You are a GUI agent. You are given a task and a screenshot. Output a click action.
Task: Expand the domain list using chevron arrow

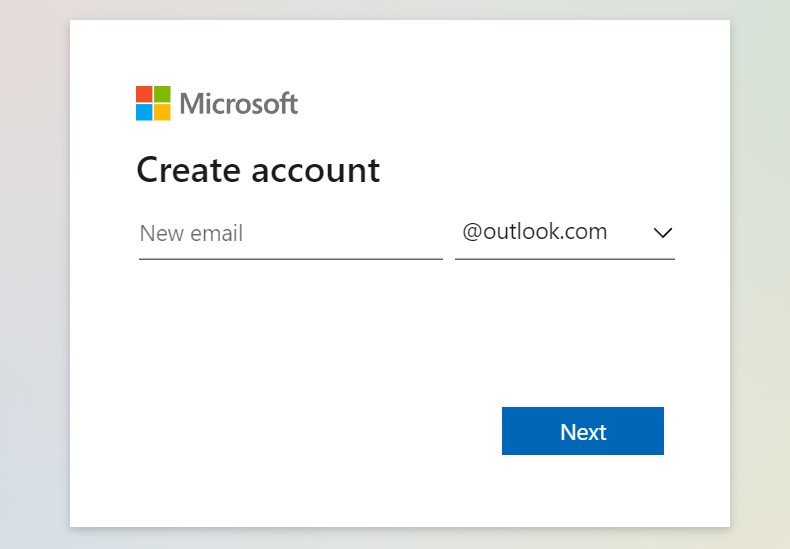point(663,233)
